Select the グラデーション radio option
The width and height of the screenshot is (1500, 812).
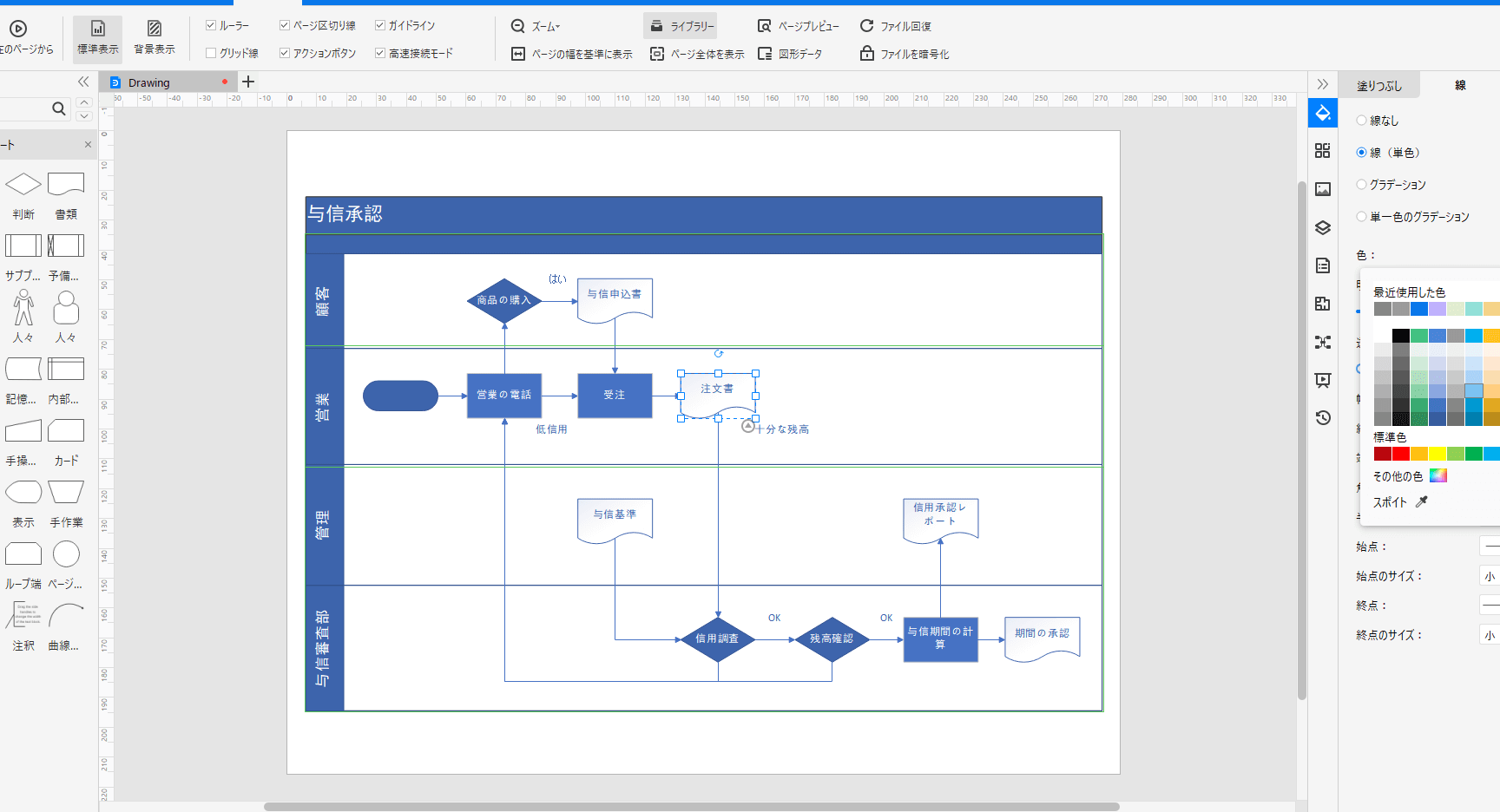1361,185
